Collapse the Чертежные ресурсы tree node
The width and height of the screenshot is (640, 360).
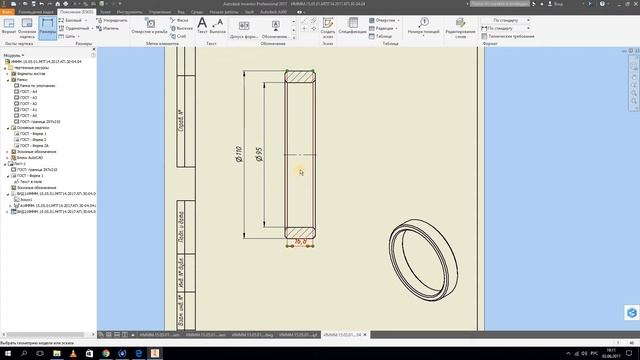5,68
